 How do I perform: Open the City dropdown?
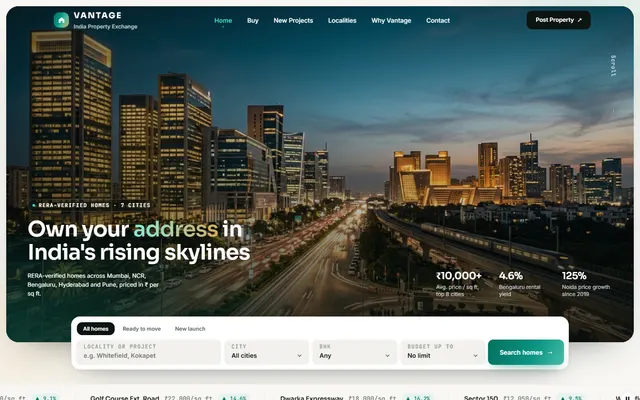[267, 351]
